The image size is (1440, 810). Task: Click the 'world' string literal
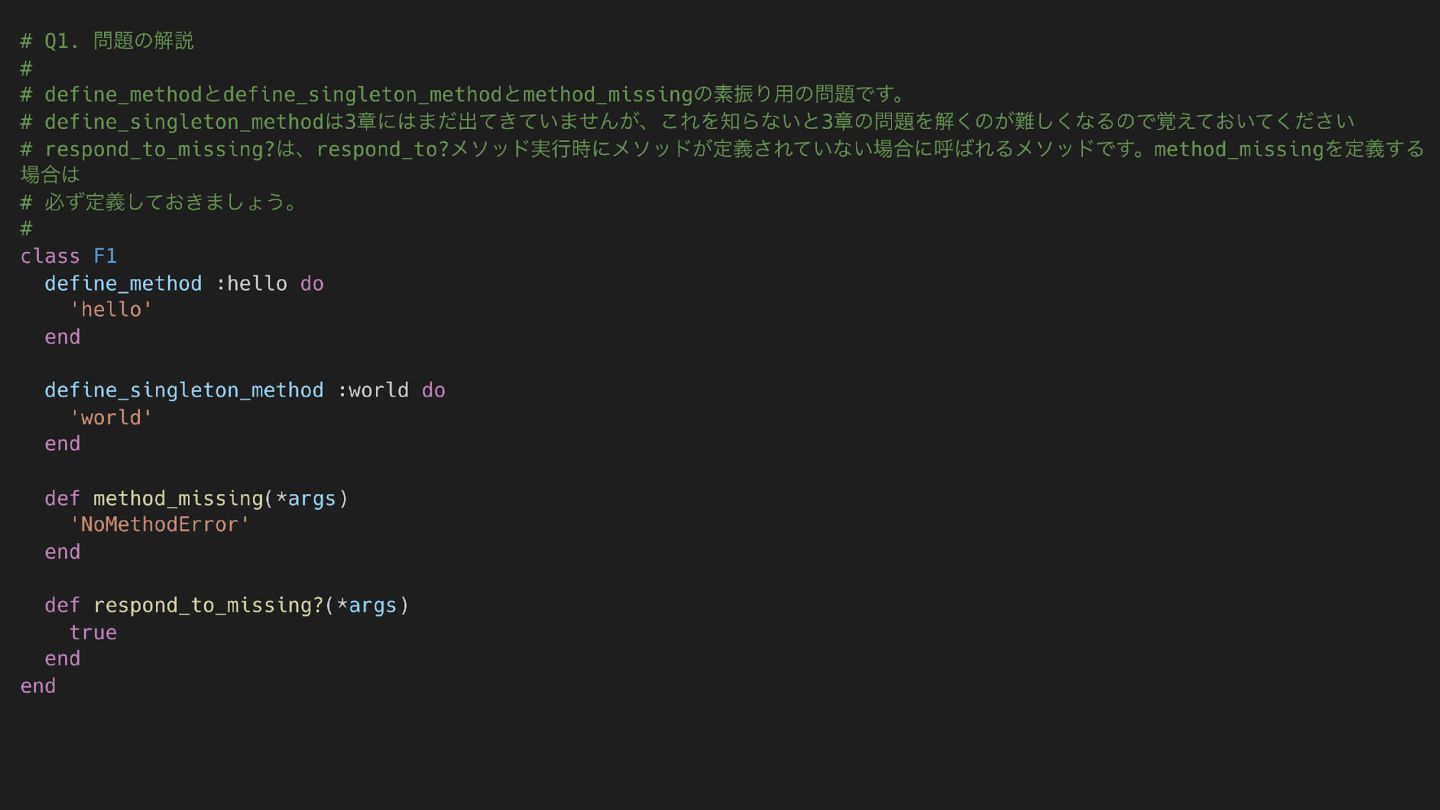click(x=111, y=417)
